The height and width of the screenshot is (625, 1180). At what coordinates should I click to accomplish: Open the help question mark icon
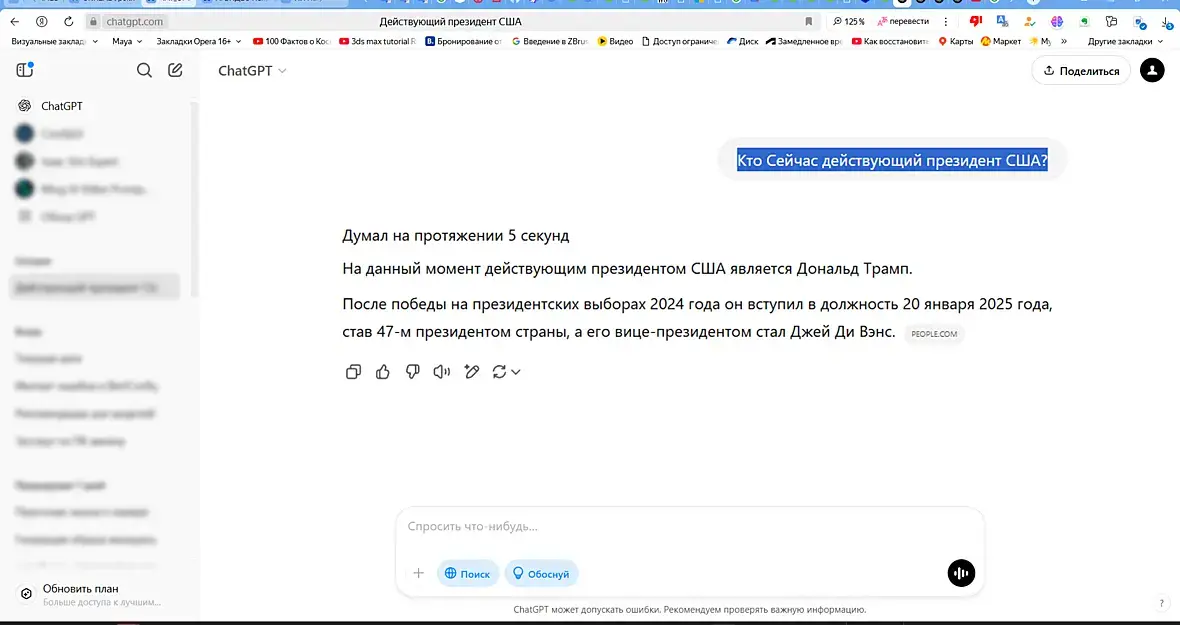click(1161, 603)
